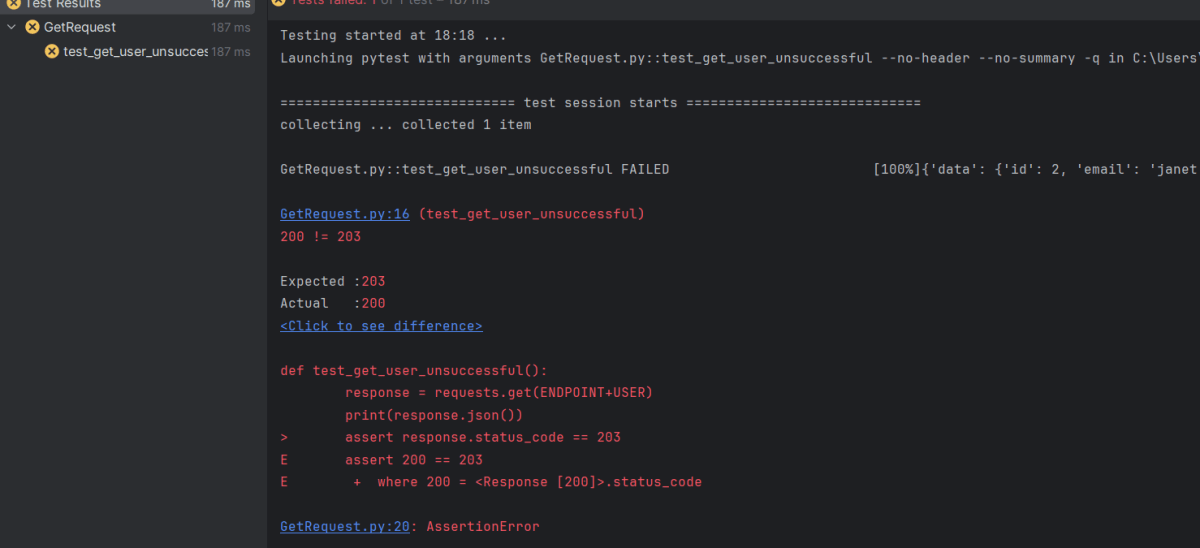Image resolution: width=1200 pixels, height=548 pixels.
Task: Click the failed status icon beside GetRequest
Action: point(32,27)
